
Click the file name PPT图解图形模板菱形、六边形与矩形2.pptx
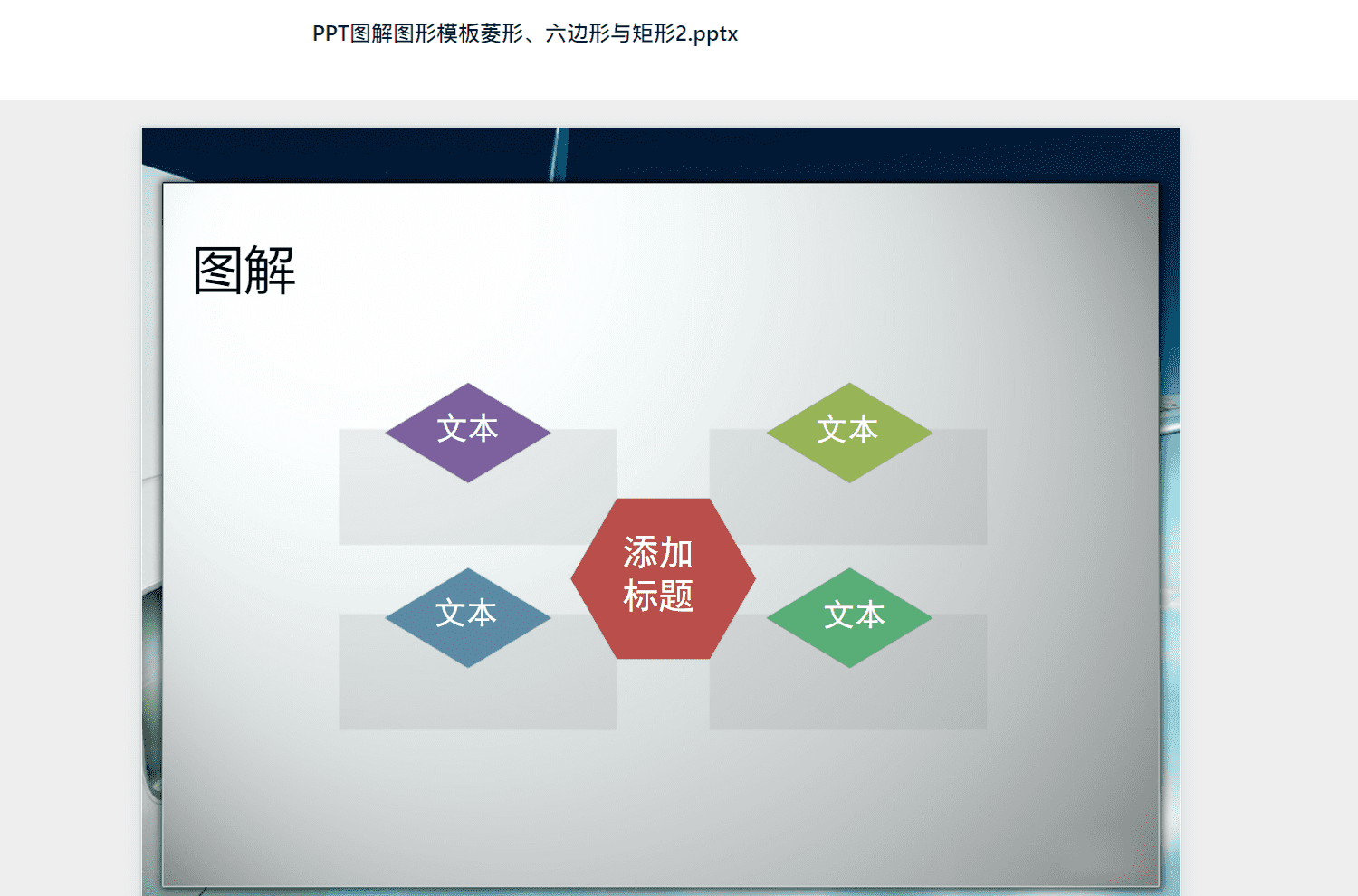click(525, 33)
